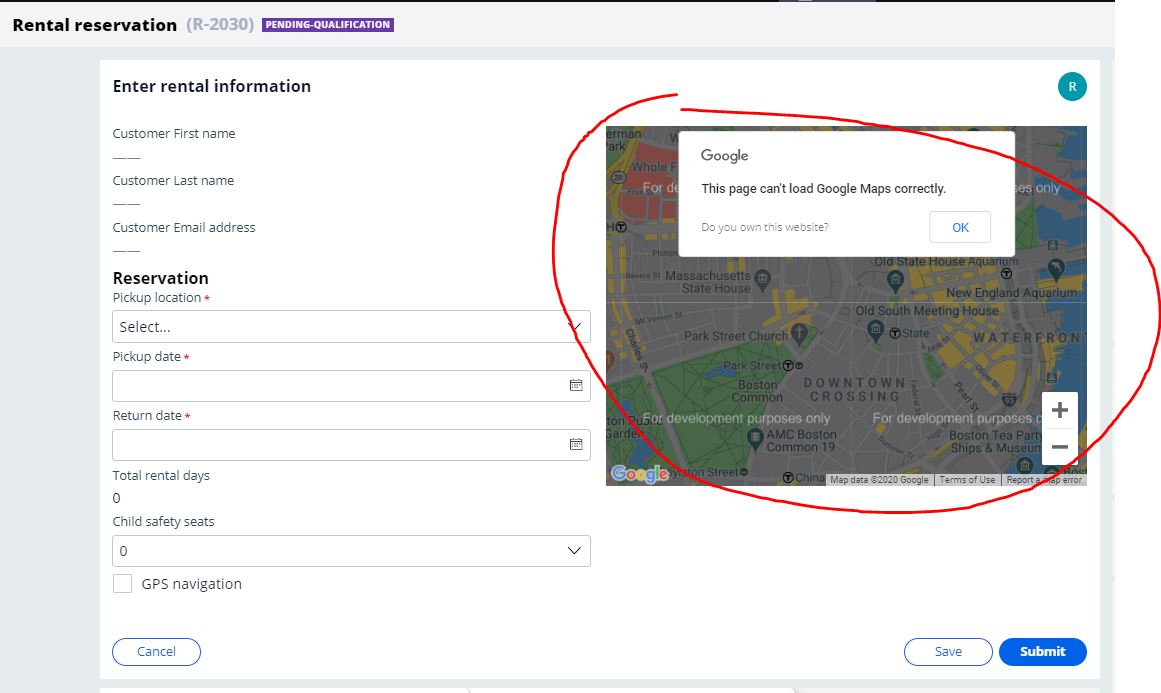Click the 'This page can't load Google Maps correctly.' message

pos(823,189)
